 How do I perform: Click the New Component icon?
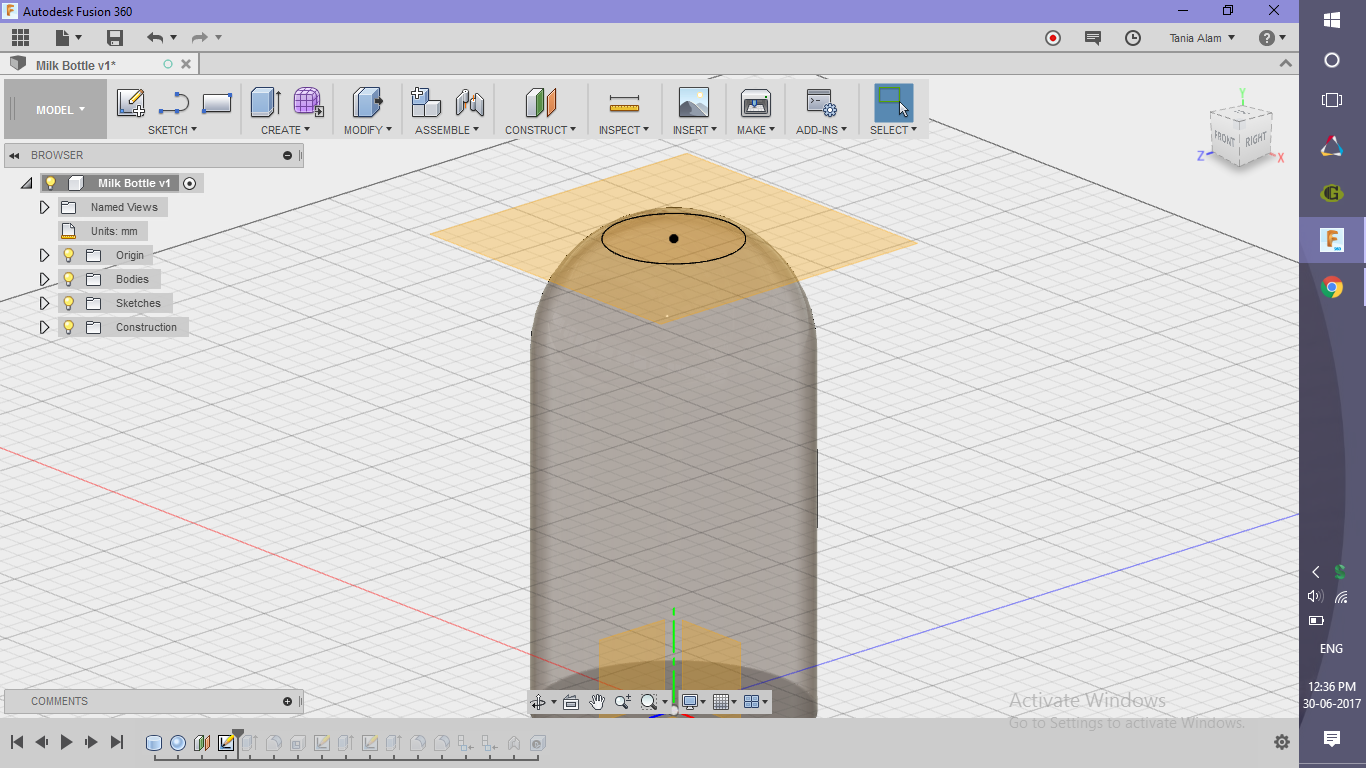pyautogui.click(x=426, y=103)
